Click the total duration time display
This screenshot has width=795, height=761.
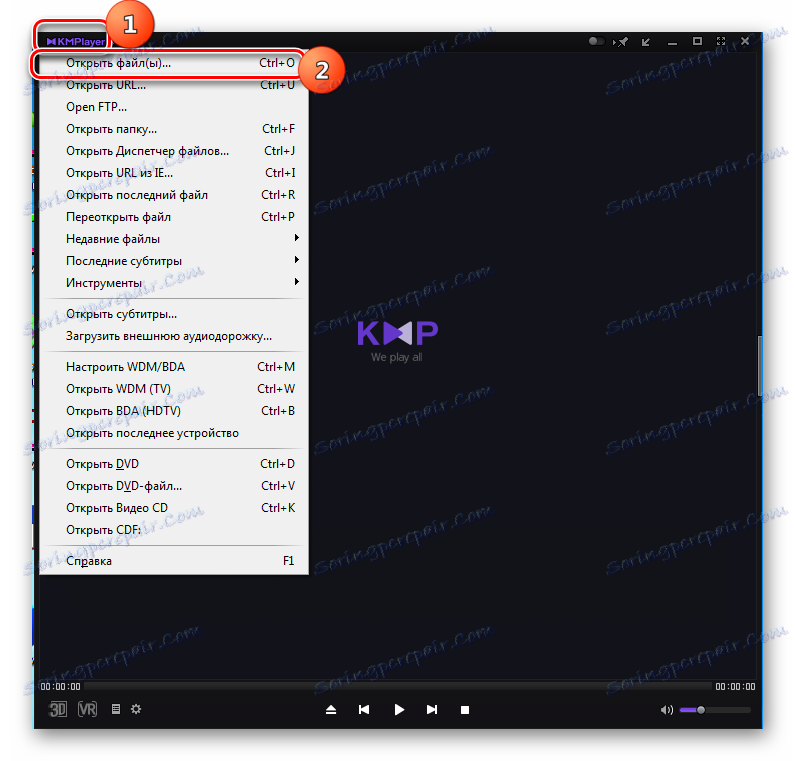735,686
